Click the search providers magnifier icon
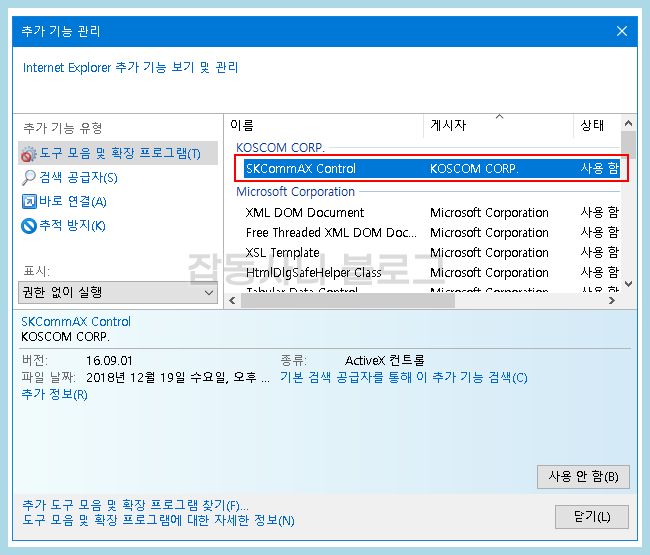This screenshot has width=650, height=555. (x=29, y=178)
